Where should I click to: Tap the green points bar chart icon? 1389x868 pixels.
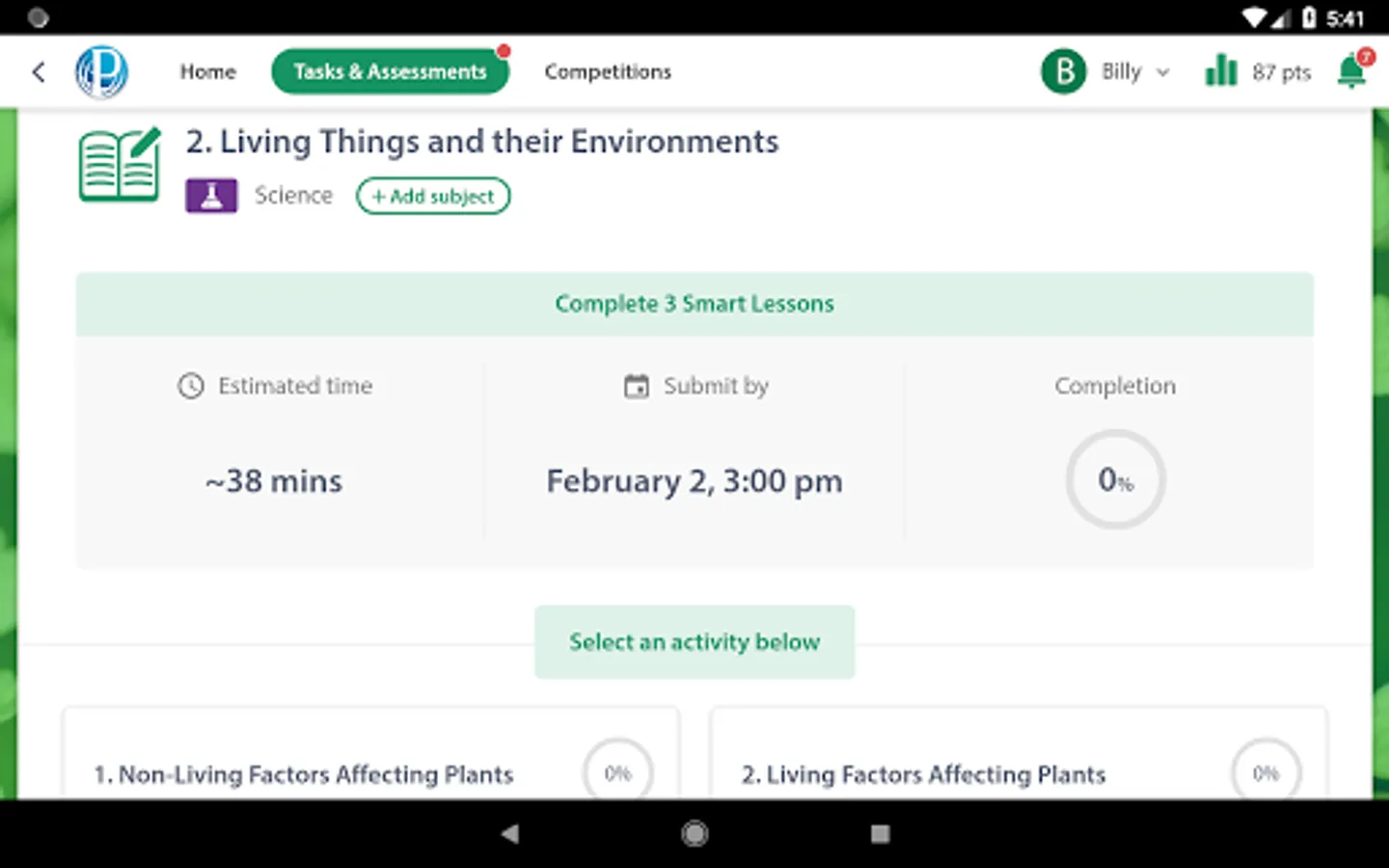[x=1221, y=71]
